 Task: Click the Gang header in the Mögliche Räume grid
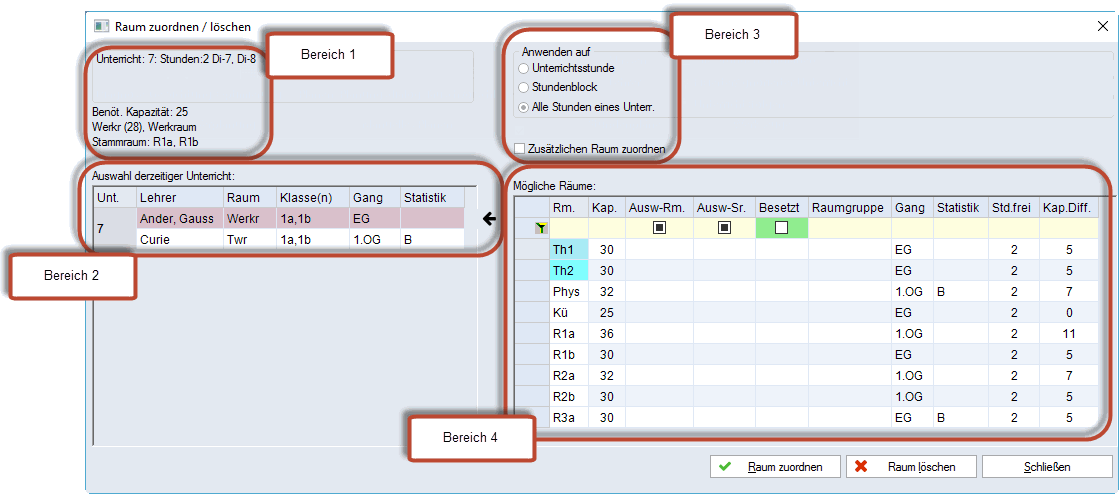[911, 208]
